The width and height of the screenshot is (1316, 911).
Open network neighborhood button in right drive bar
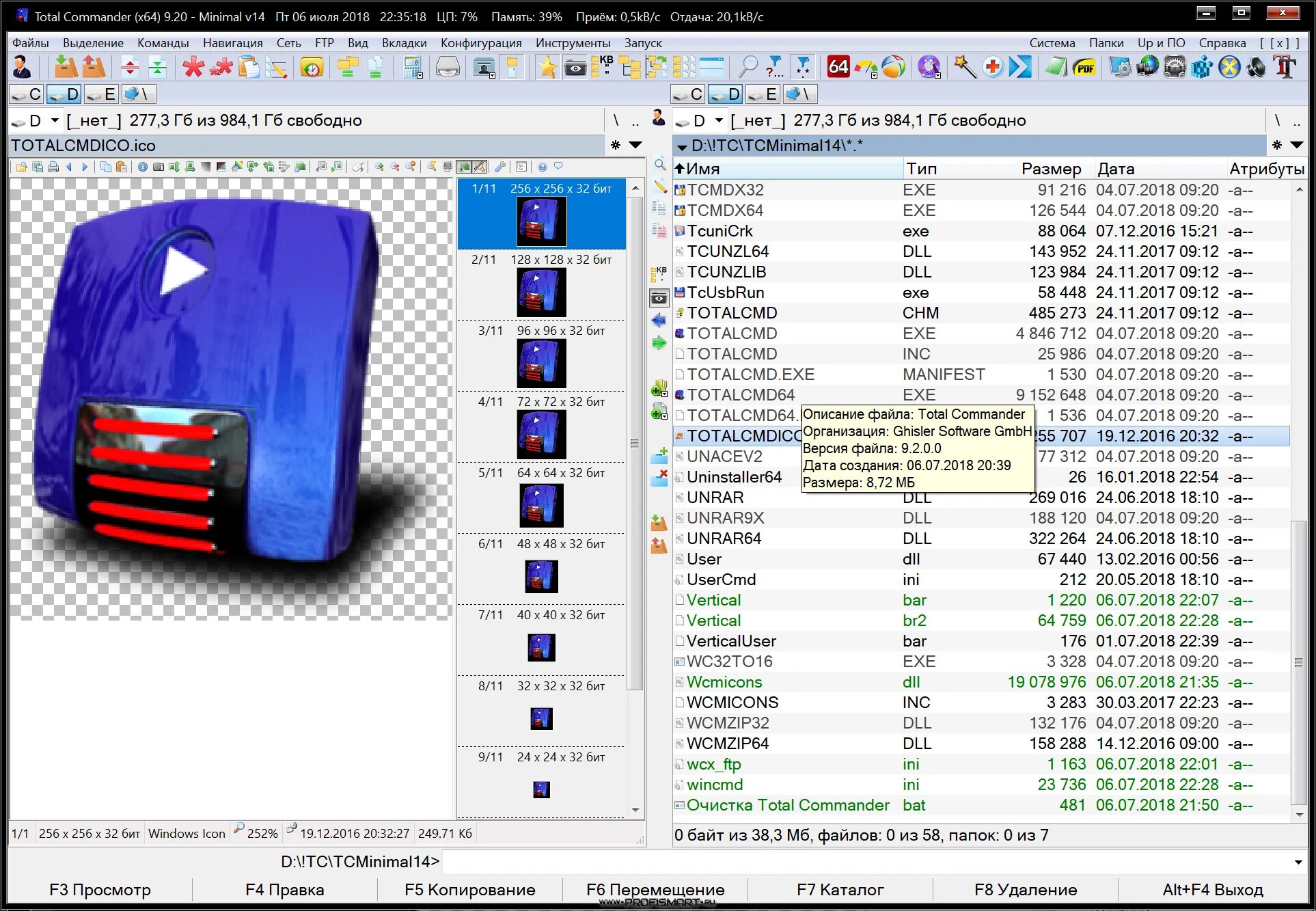pos(799,94)
